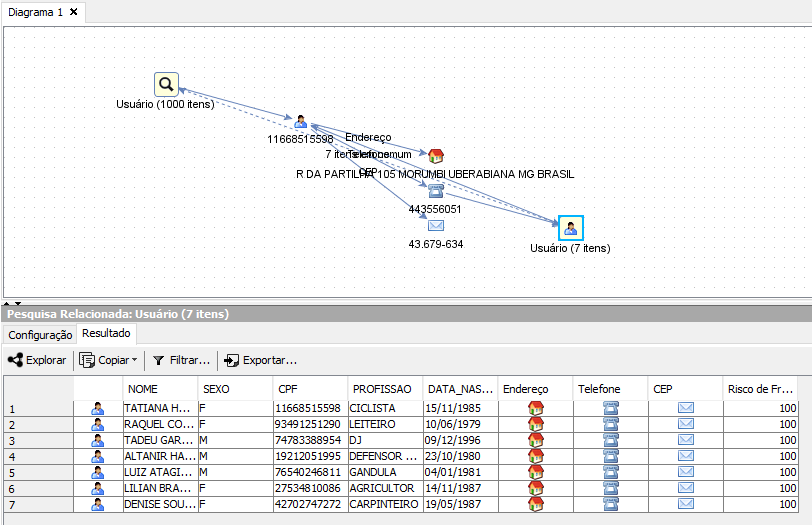Click the Telefone icon in RAQUEL row
The image size is (812, 525).
[610, 424]
